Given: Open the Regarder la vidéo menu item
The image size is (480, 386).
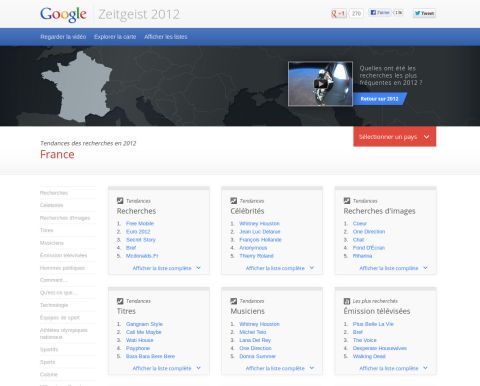Looking at the screenshot, I should pos(63,37).
